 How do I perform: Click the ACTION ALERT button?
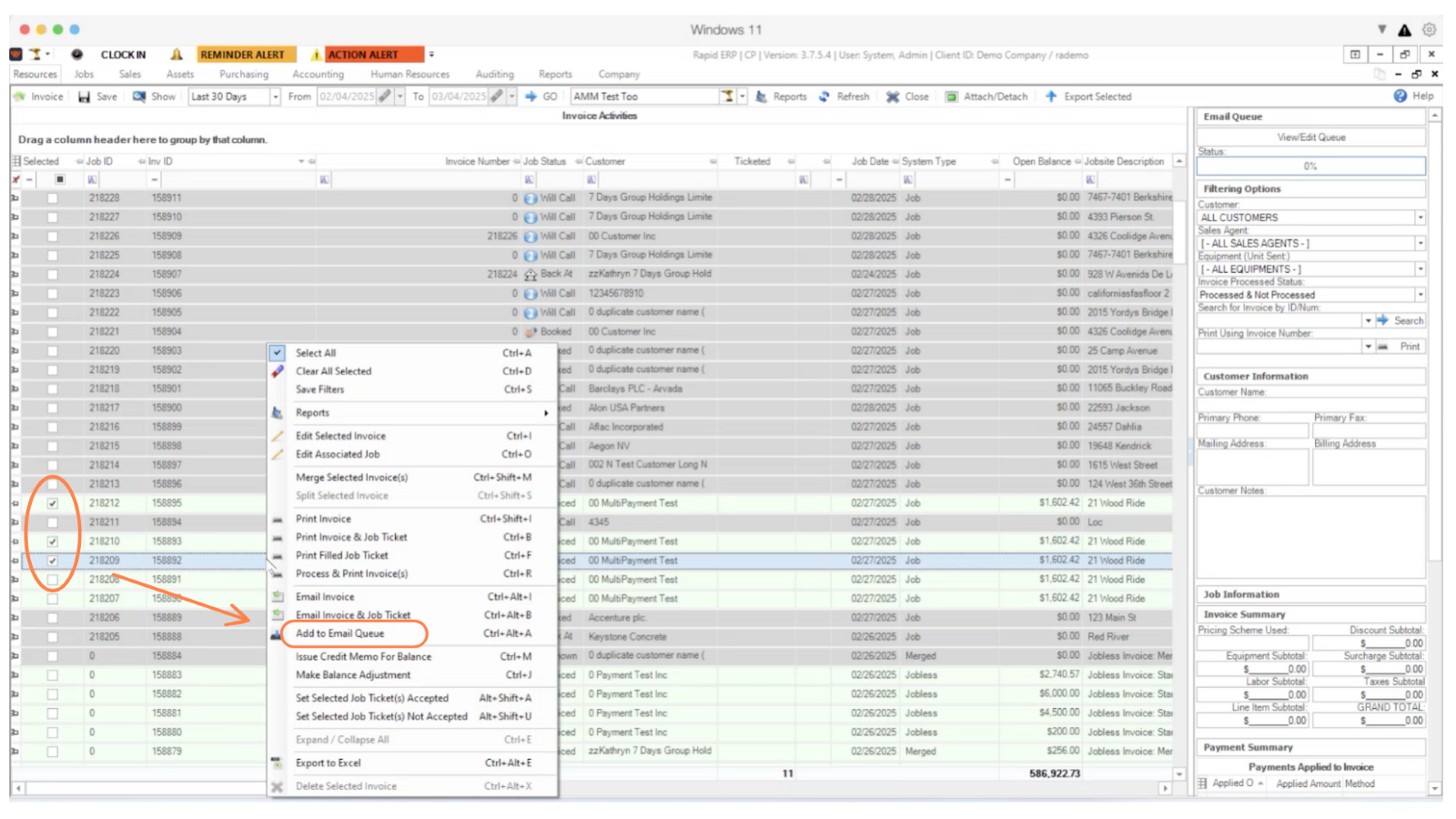pos(374,55)
